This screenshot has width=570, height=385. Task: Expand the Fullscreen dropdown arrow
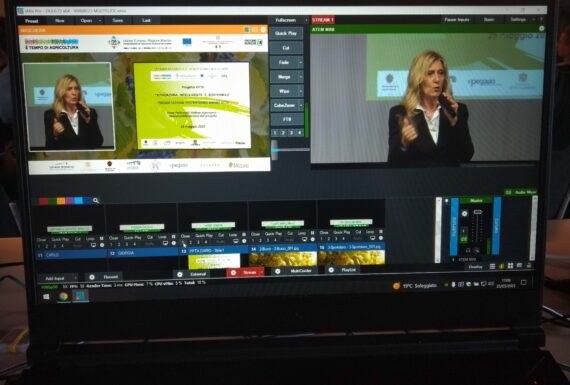point(306,20)
